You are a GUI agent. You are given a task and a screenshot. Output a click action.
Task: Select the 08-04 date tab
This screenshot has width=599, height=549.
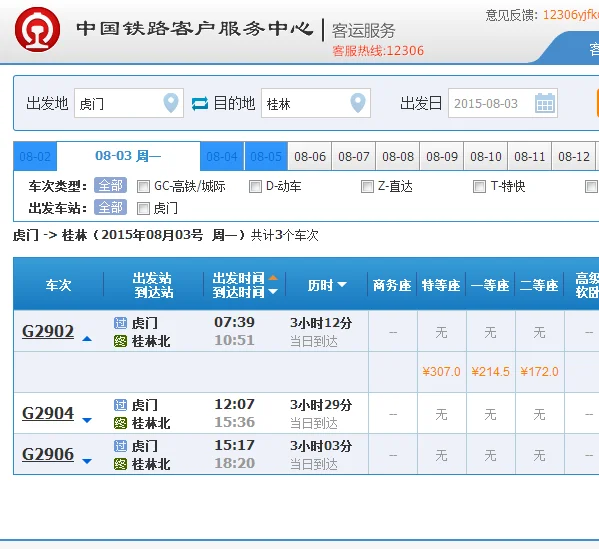222,156
